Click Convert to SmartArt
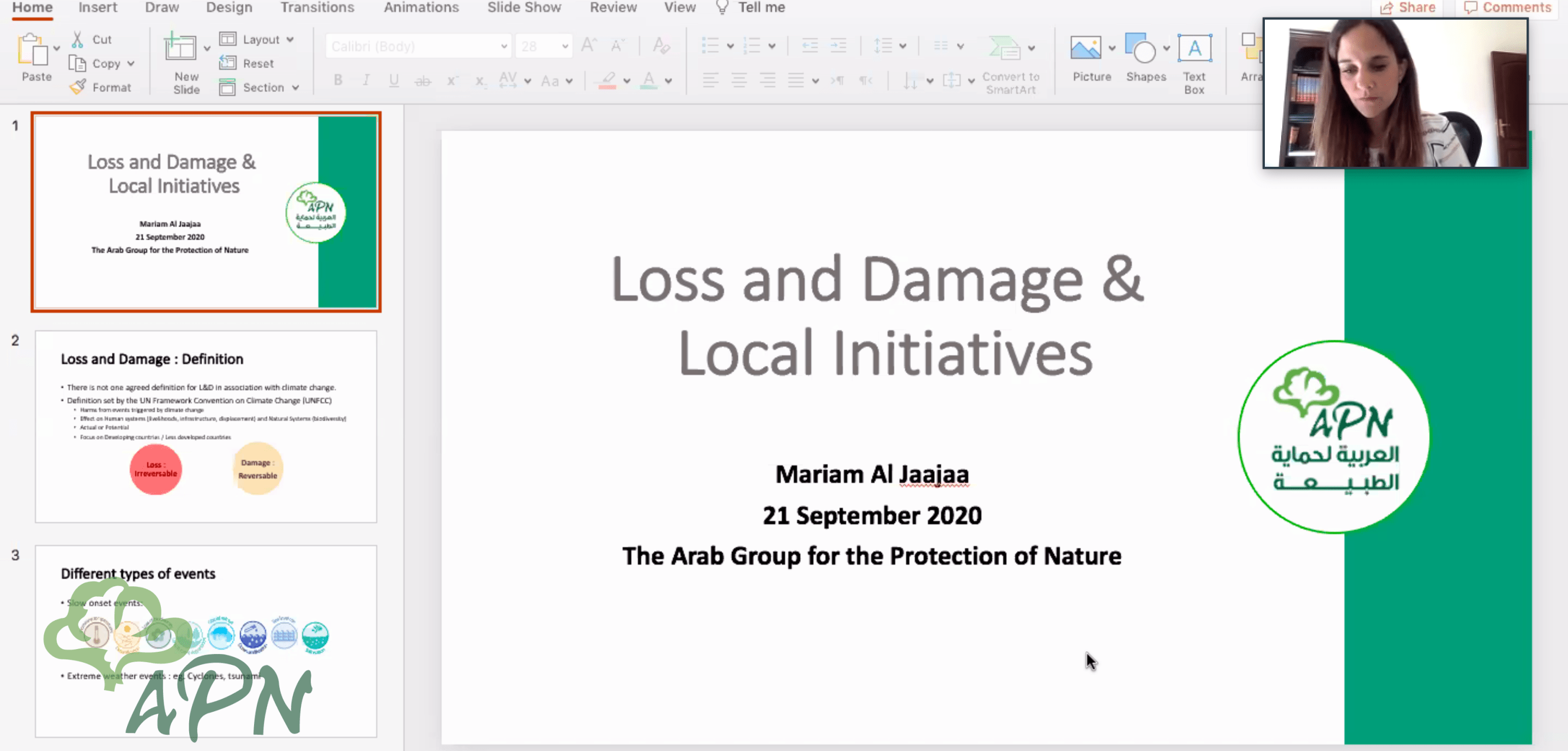1568x751 pixels. pyautogui.click(x=1010, y=65)
